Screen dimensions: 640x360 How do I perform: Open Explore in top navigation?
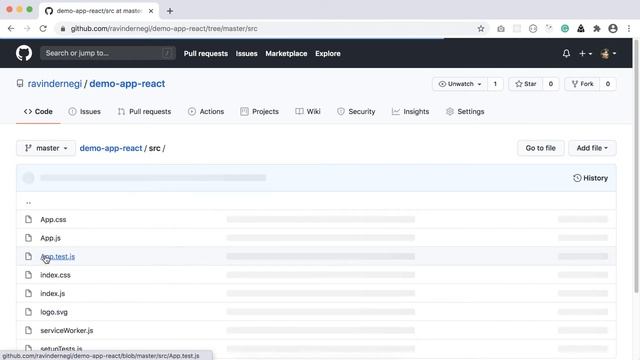[328, 53]
